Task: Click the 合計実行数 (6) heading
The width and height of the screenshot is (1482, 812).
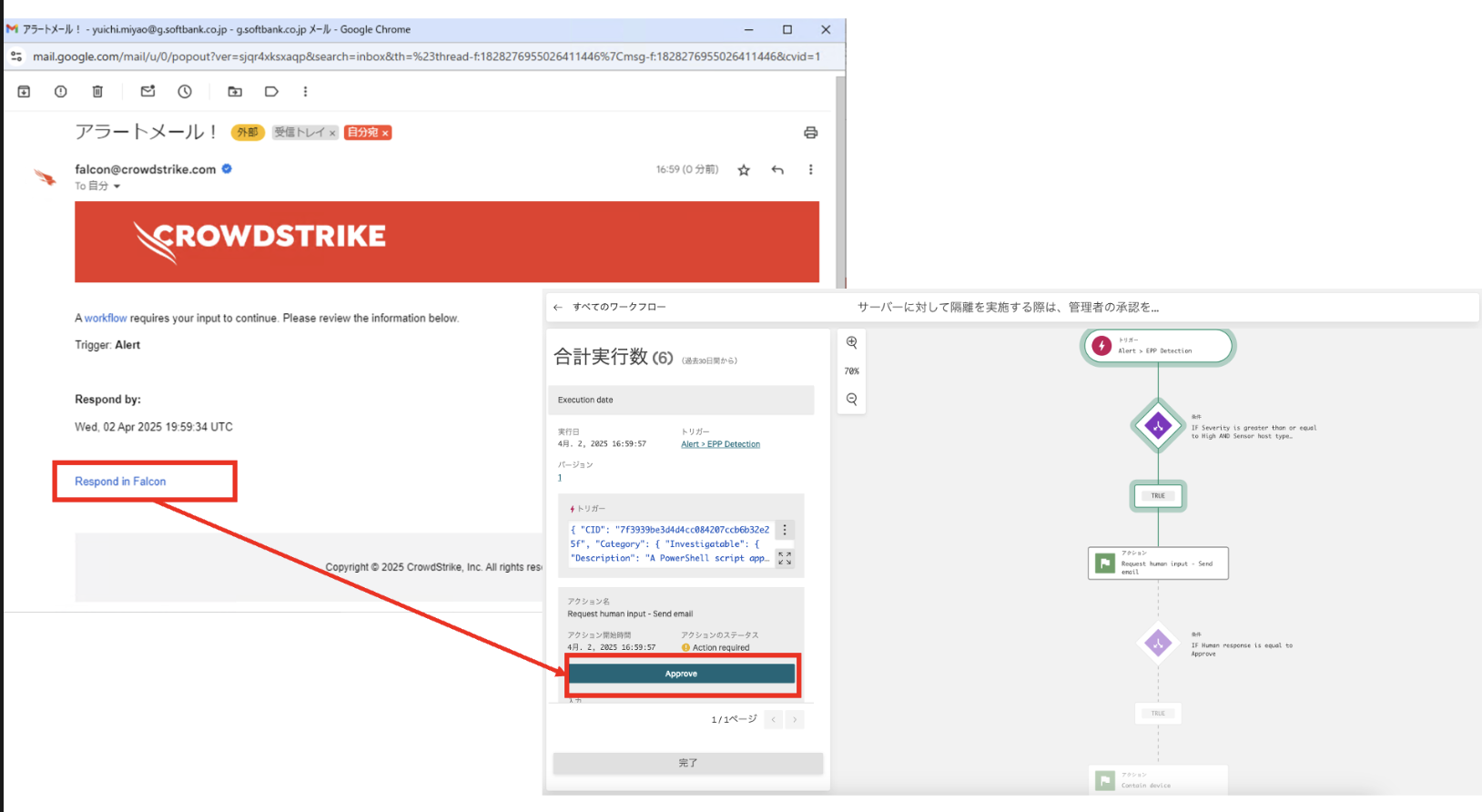Action: click(614, 357)
